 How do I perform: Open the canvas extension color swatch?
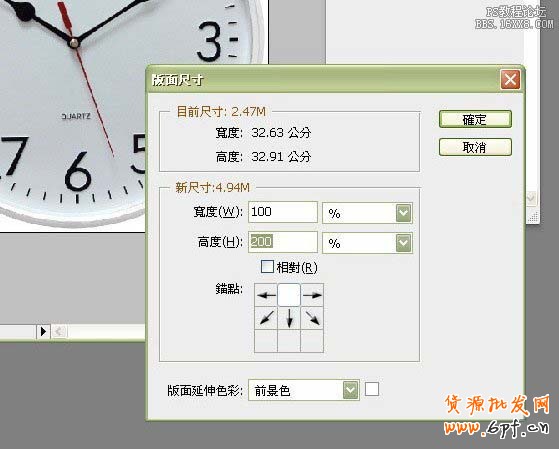[372, 389]
